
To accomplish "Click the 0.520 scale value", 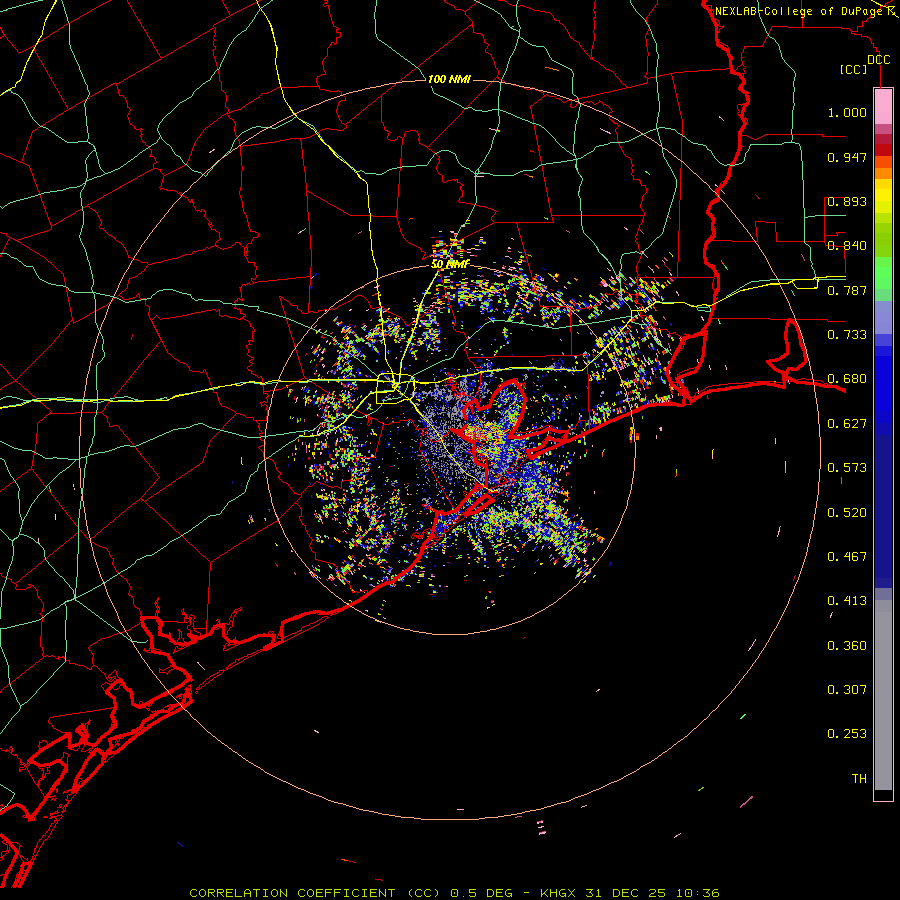I will tap(847, 513).
